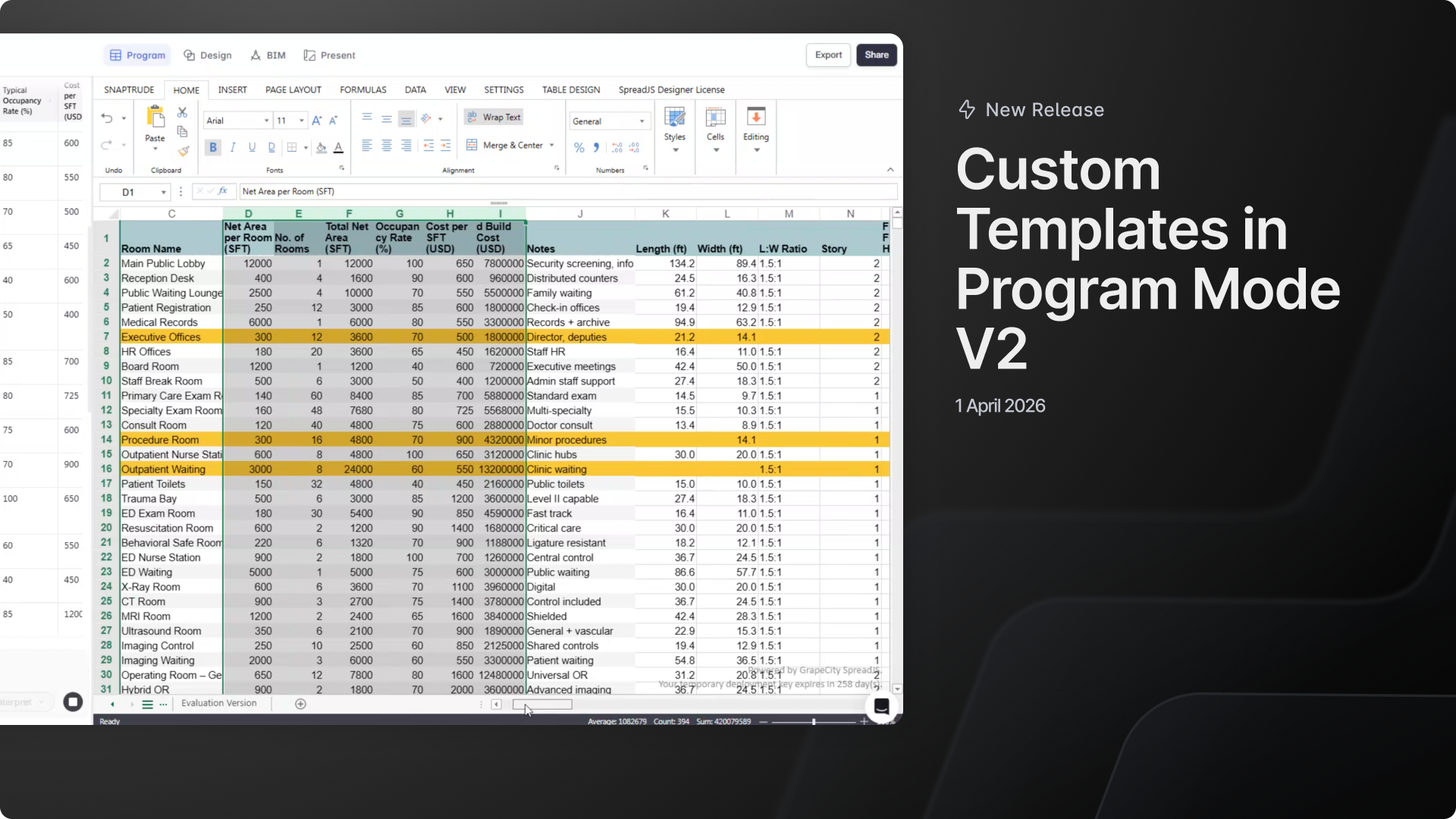Apply percent style number format
The height and width of the screenshot is (819, 1456).
[x=579, y=147]
